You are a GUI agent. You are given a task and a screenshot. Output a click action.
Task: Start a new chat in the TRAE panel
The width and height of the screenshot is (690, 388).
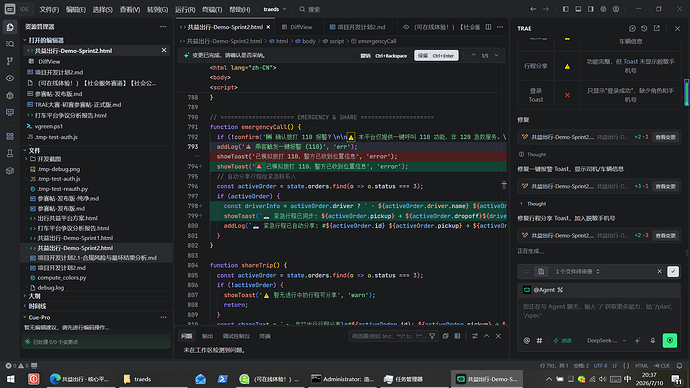(632, 28)
